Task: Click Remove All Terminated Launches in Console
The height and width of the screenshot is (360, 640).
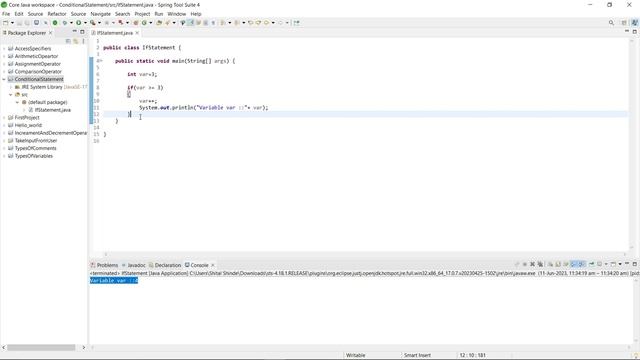Action: coord(540,264)
